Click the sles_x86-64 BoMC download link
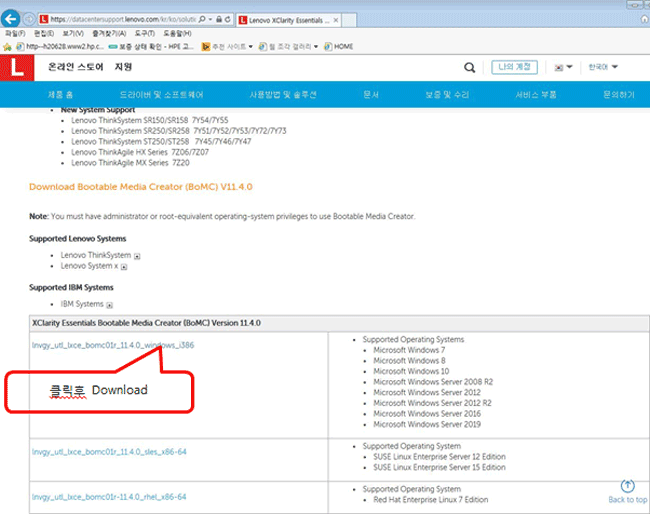650x514 pixels. [x=109, y=451]
